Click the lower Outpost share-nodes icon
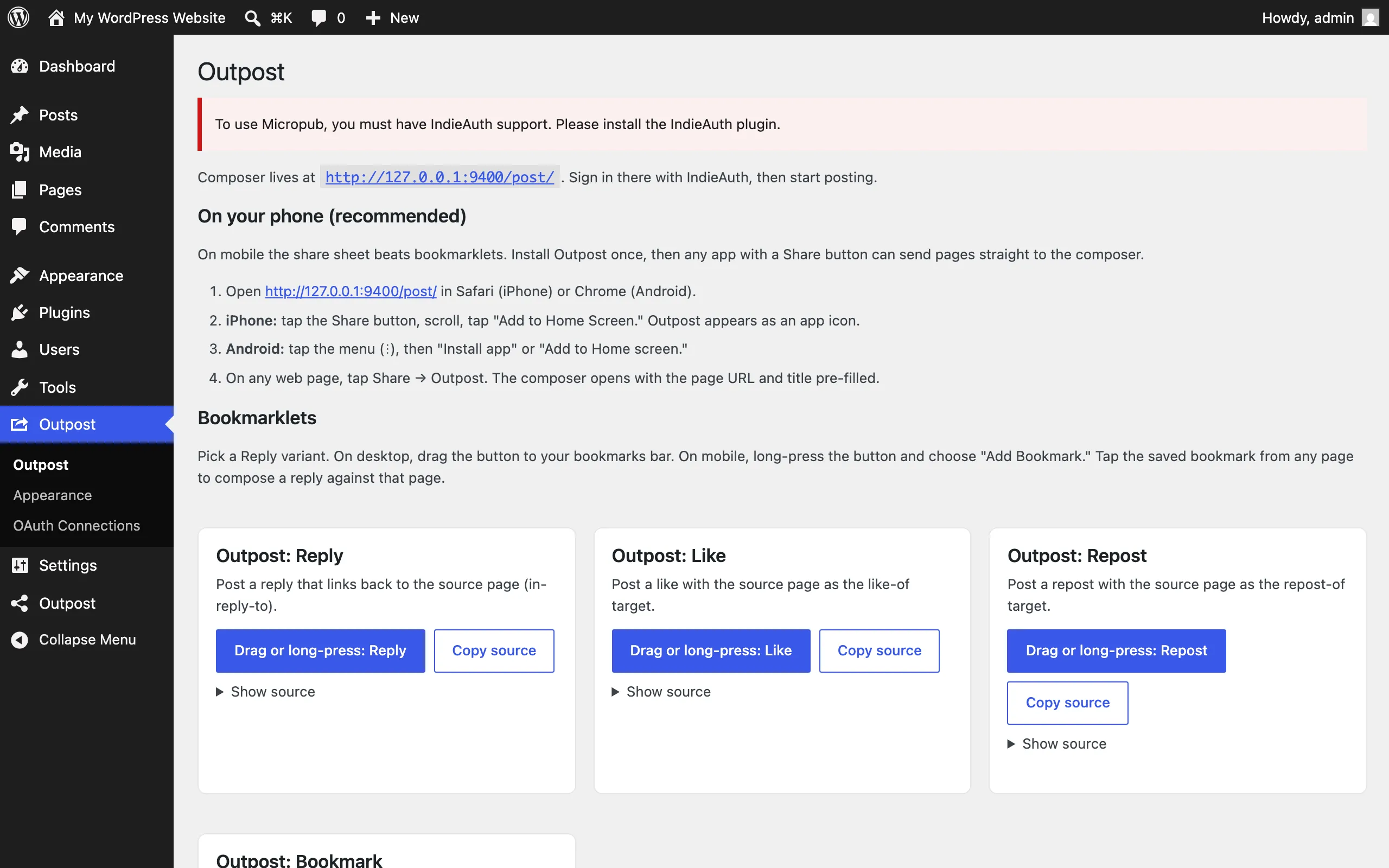This screenshot has height=868, width=1389. pyautogui.click(x=20, y=603)
